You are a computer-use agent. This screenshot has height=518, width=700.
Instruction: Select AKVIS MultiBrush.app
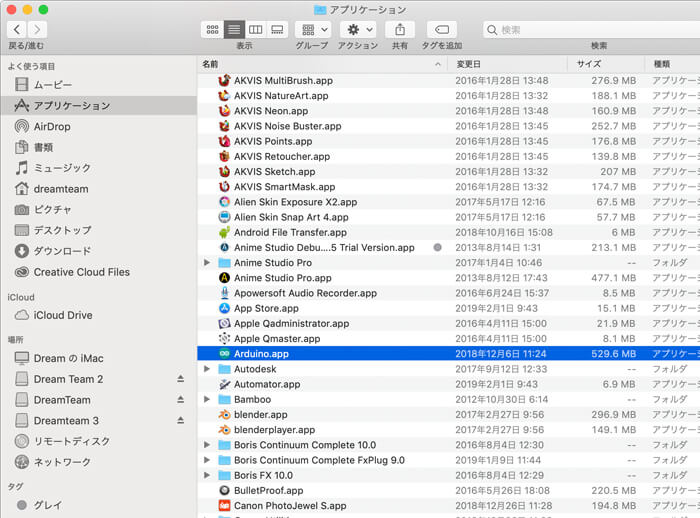point(449,80)
